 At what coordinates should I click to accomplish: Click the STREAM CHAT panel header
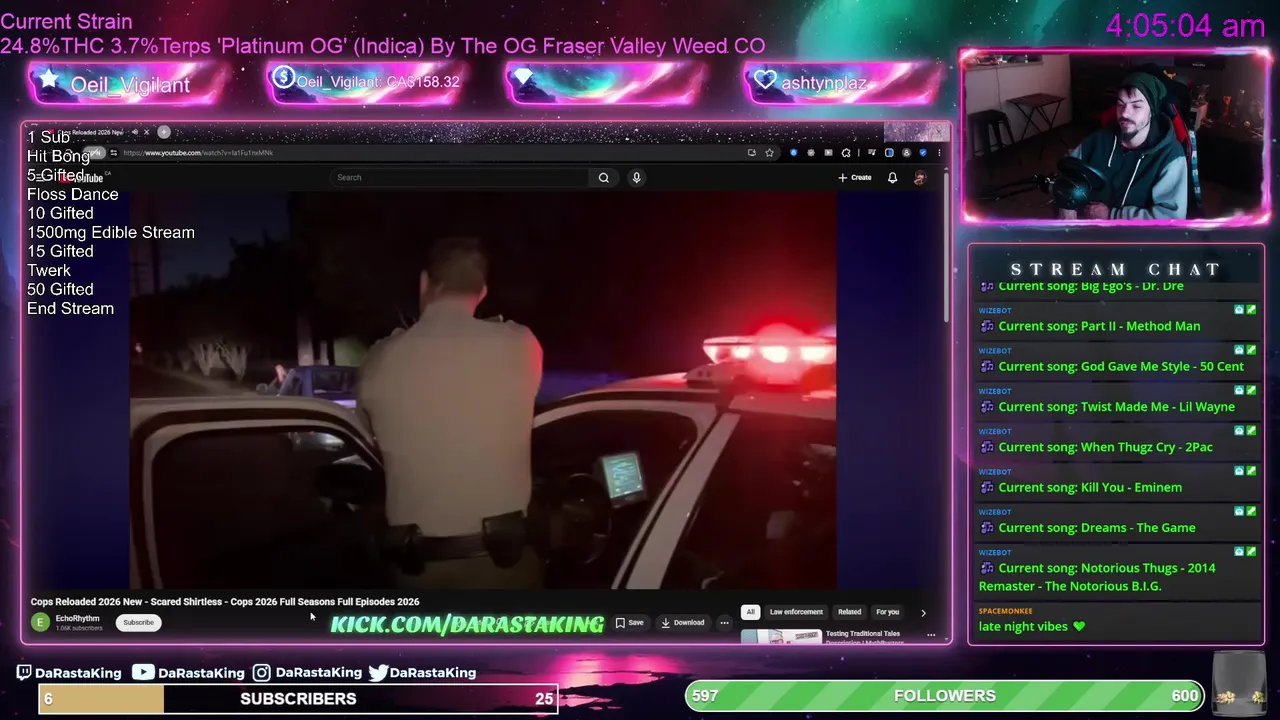[1115, 270]
